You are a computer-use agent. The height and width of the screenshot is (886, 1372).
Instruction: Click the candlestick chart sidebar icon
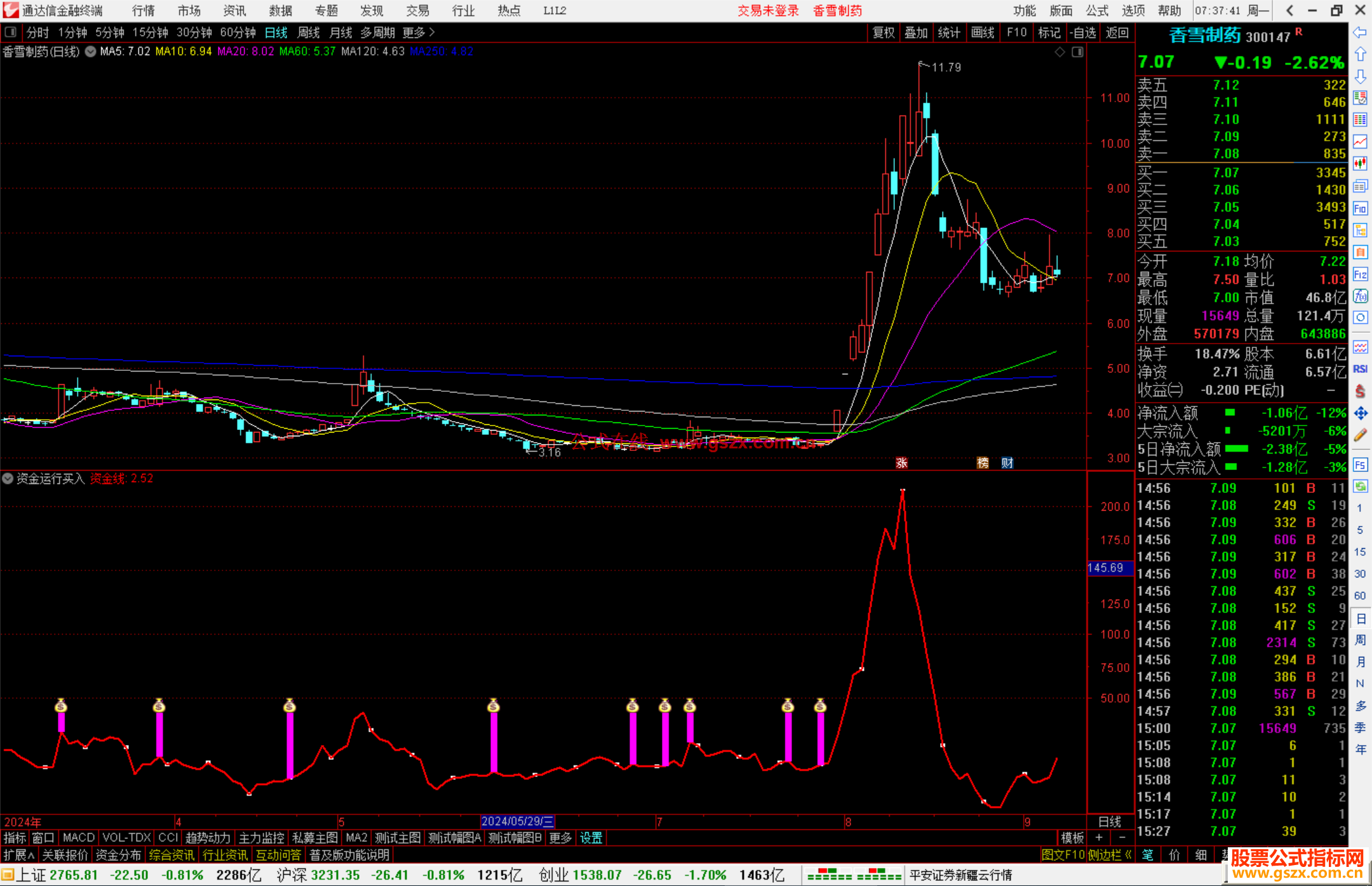pyautogui.click(x=1360, y=164)
